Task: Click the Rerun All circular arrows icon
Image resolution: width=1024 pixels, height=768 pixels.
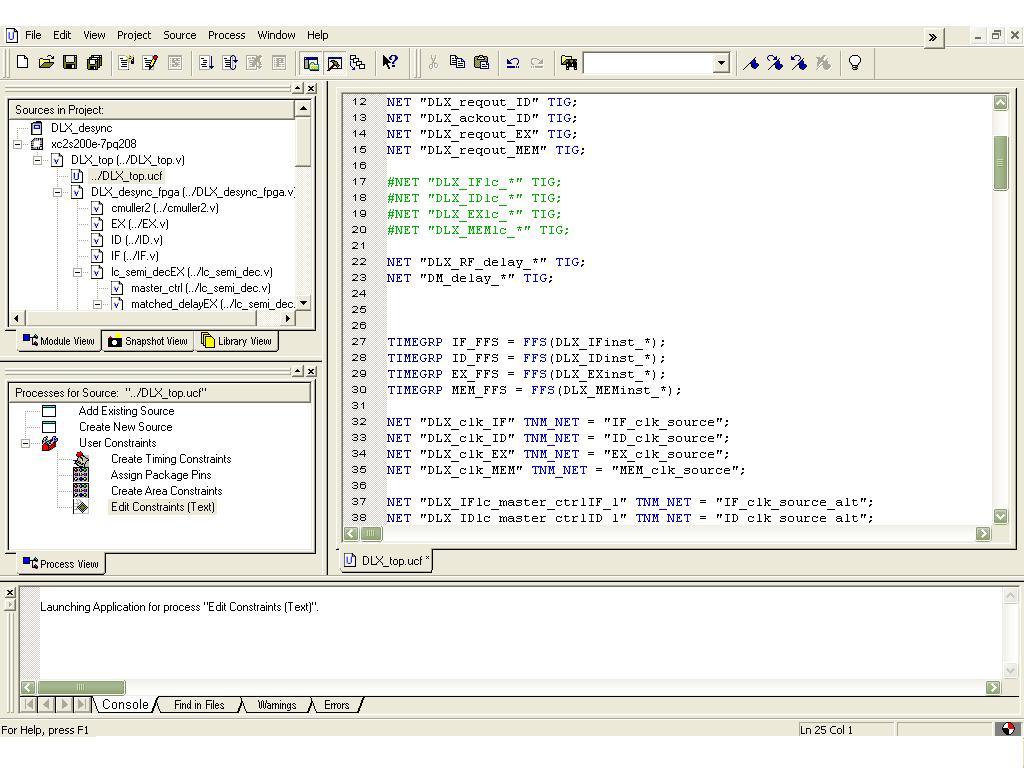Action: (x=230, y=63)
